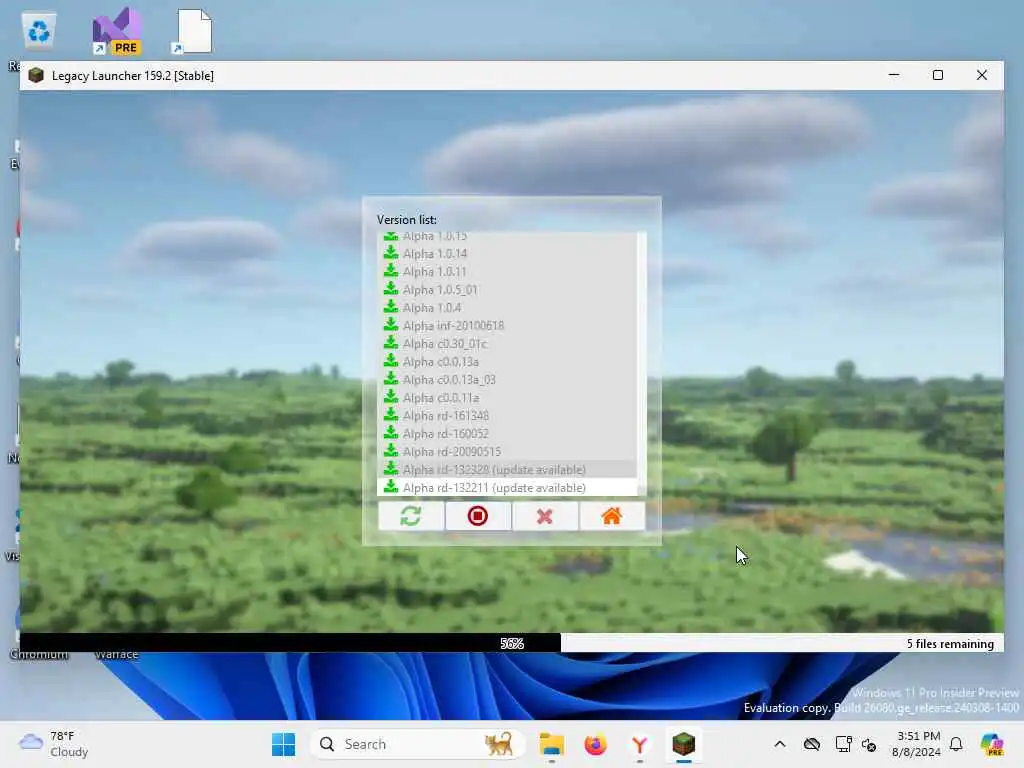Click the crossed-out cloud tray icon

point(812,744)
